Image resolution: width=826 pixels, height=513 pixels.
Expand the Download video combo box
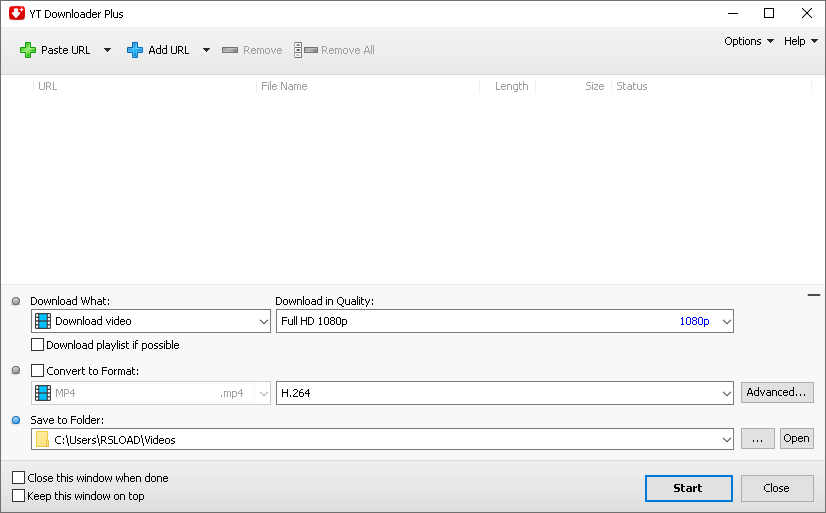click(263, 321)
